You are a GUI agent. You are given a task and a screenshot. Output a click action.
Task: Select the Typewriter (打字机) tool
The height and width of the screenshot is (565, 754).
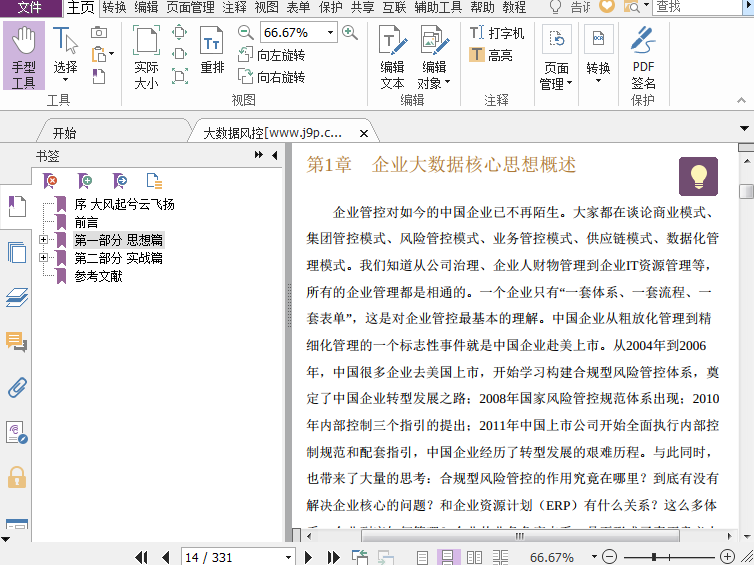pyautogui.click(x=497, y=33)
